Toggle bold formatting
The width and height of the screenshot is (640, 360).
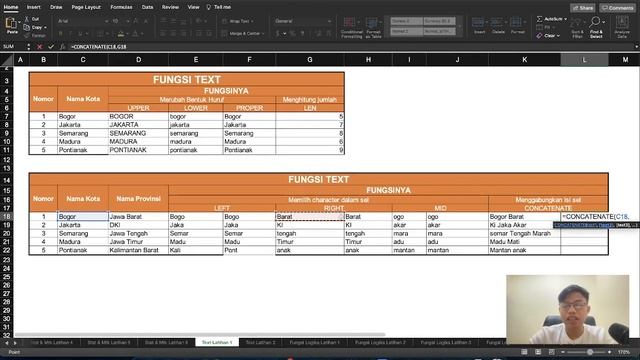[60, 33]
